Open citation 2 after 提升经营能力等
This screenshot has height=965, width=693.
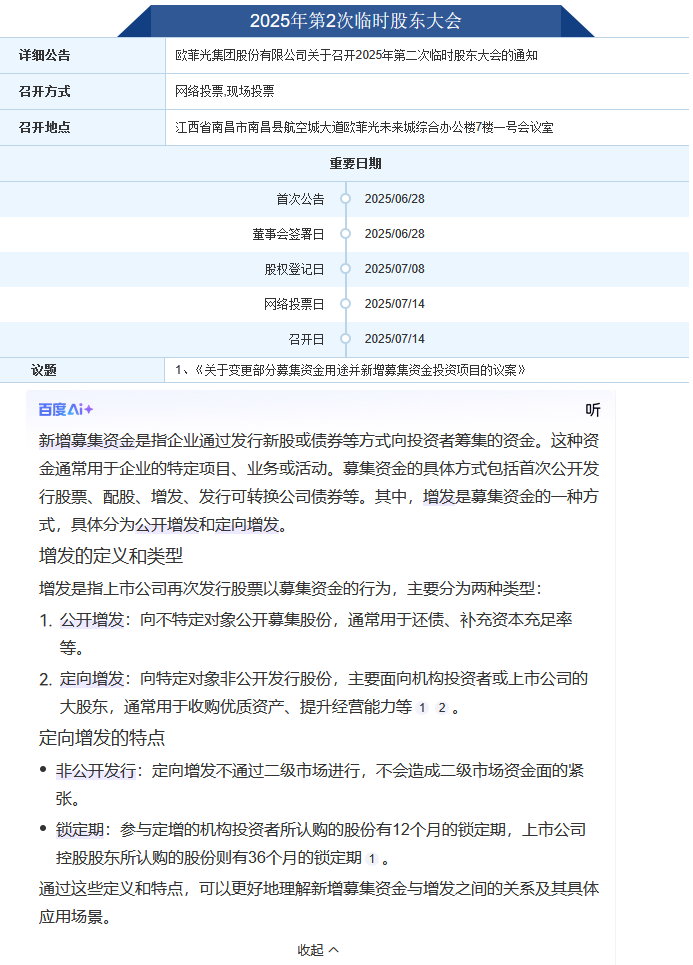click(x=442, y=708)
